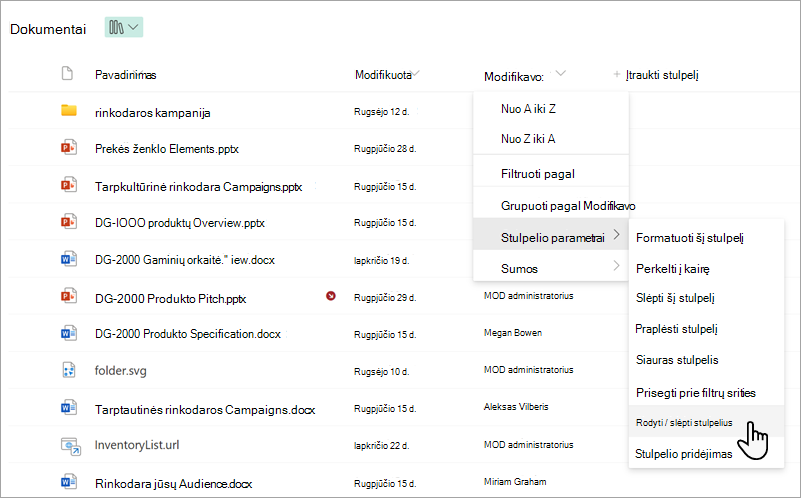The image size is (801, 498).
Task: Click the image file icon of folder.svg
Action: (68, 370)
